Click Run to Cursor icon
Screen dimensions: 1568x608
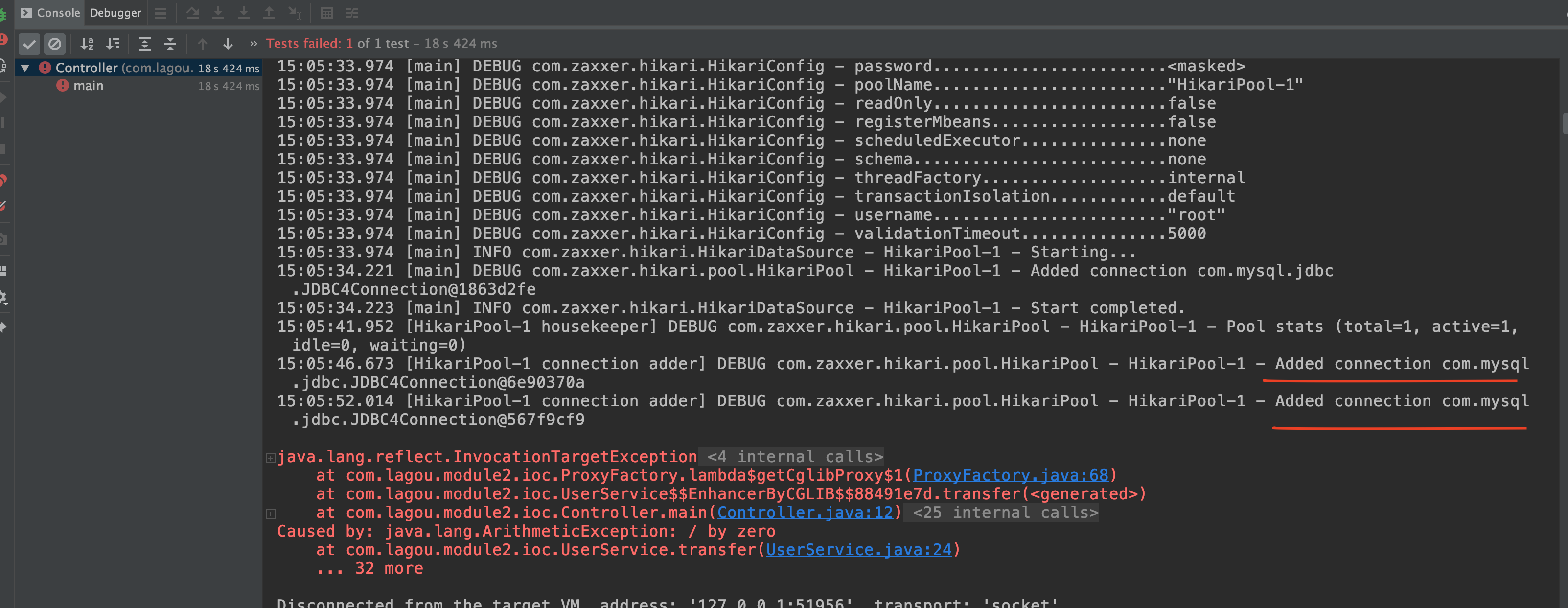[x=295, y=13]
